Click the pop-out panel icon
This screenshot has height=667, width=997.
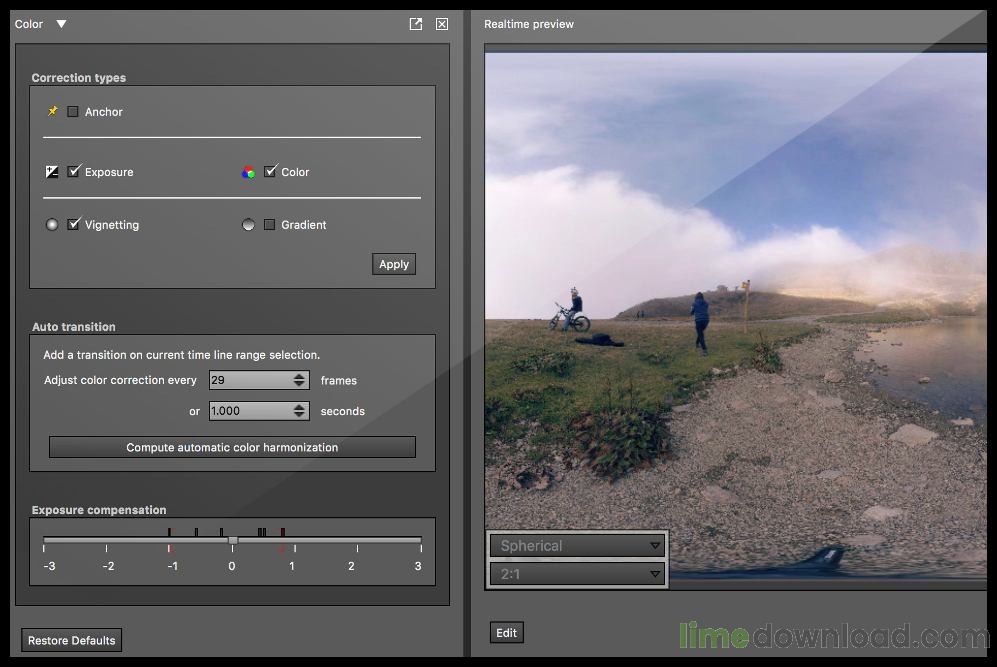click(415, 23)
